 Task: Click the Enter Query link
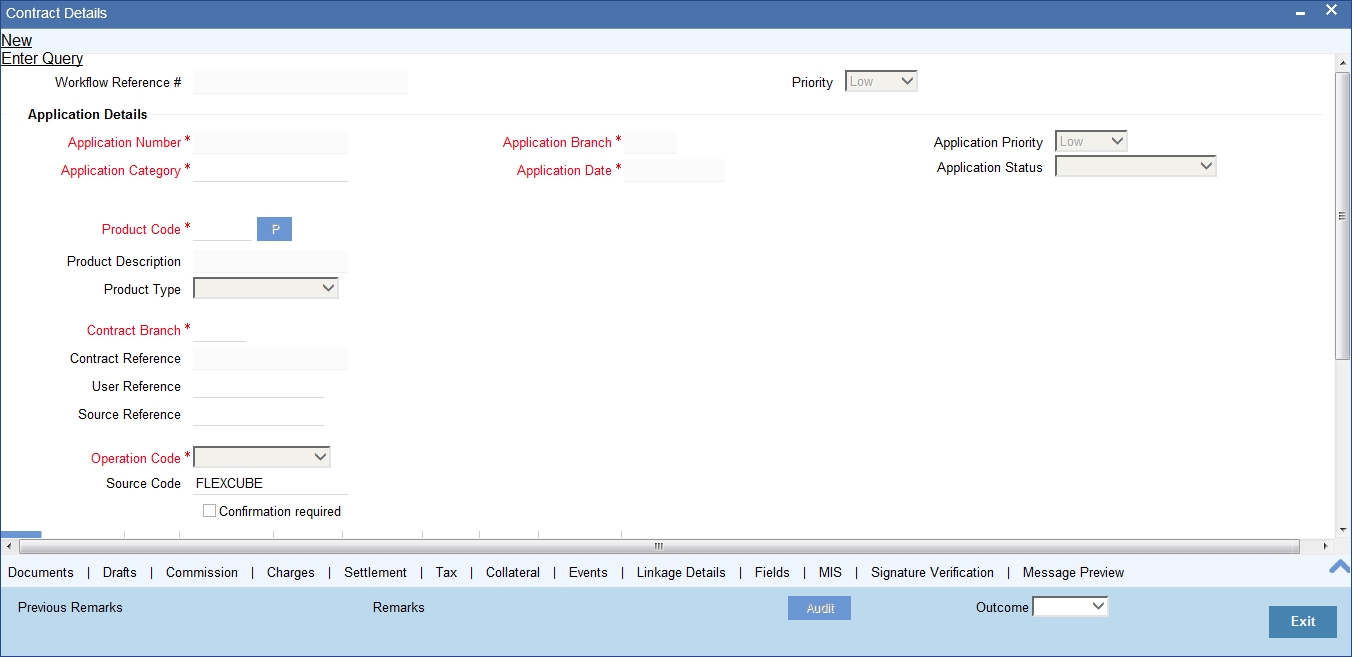(42, 59)
